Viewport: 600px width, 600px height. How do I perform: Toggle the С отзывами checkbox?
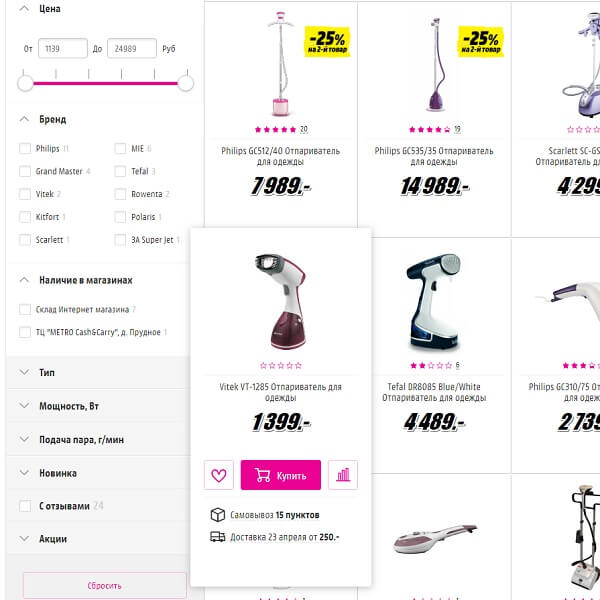[x=25, y=506]
